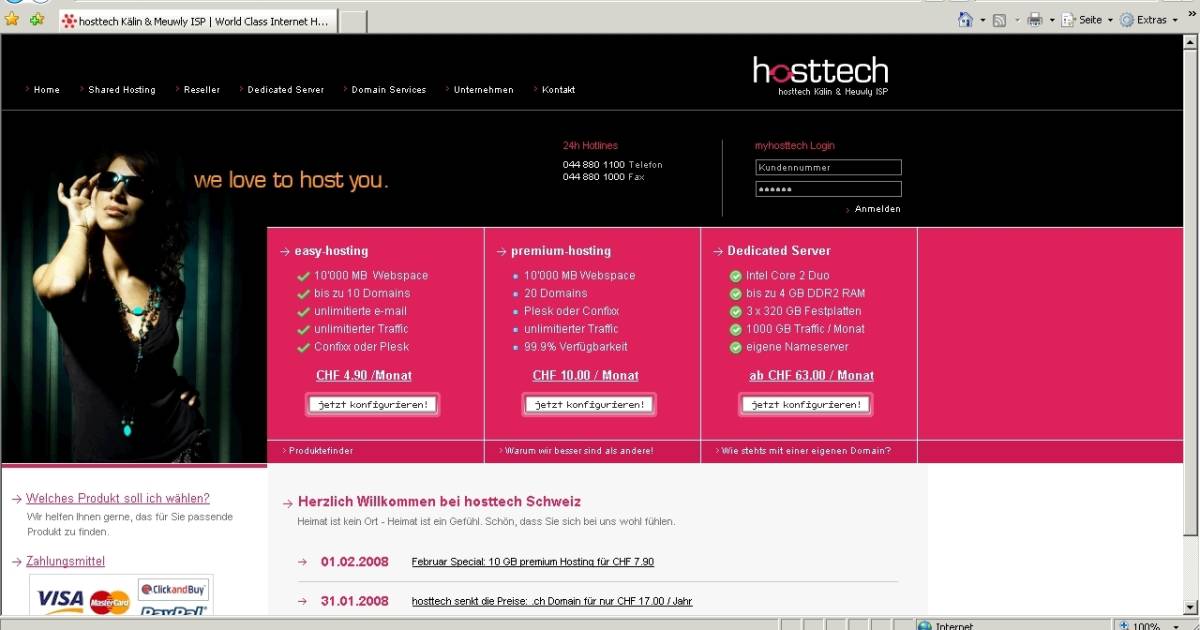Click the browser Home icon
Viewport: 1200px width, 630px height.
(x=964, y=19)
